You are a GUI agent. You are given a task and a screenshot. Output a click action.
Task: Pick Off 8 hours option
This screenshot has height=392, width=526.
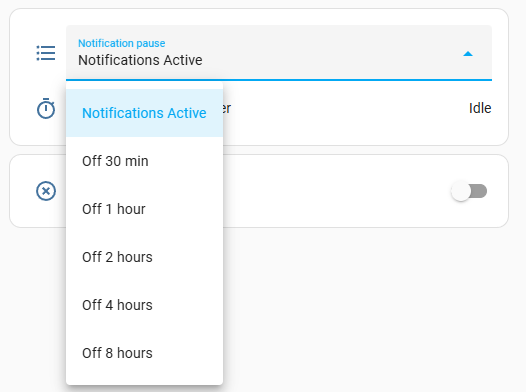(x=144, y=353)
